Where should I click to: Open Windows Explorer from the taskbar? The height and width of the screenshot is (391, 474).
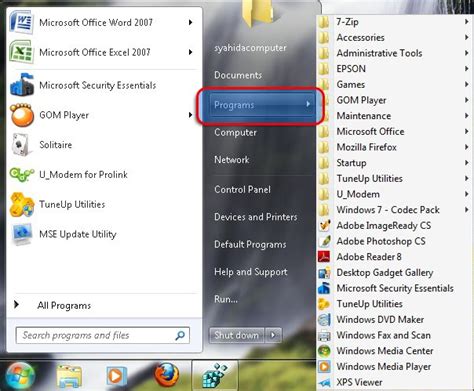[69, 377]
